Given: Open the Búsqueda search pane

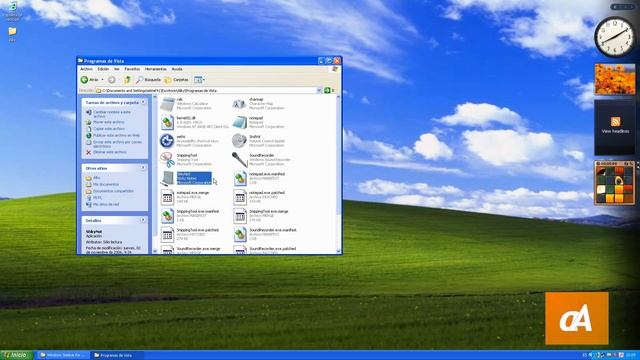Looking at the screenshot, I should pyautogui.click(x=148, y=80).
